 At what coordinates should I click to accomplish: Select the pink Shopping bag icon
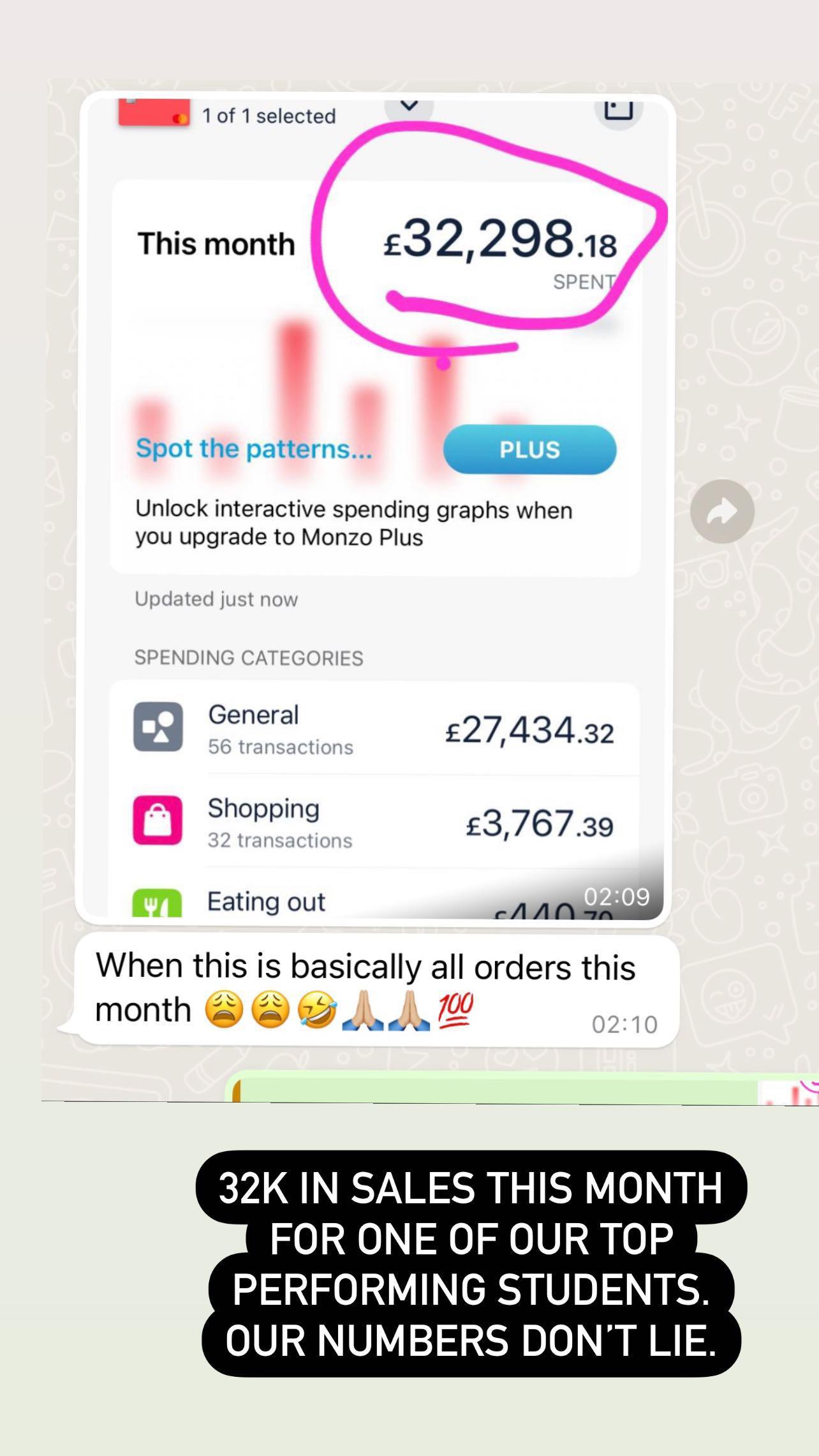click(158, 820)
